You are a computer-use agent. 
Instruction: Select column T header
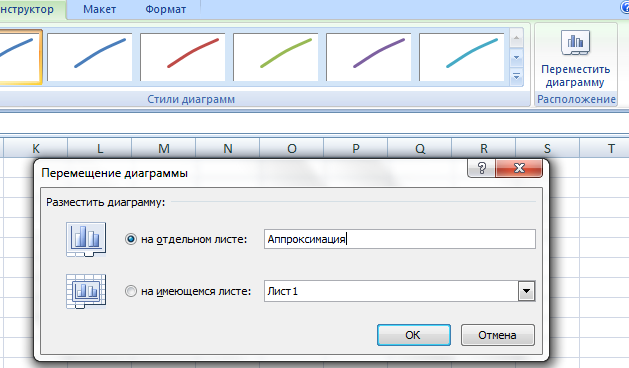pyautogui.click(x=605, y=148)
